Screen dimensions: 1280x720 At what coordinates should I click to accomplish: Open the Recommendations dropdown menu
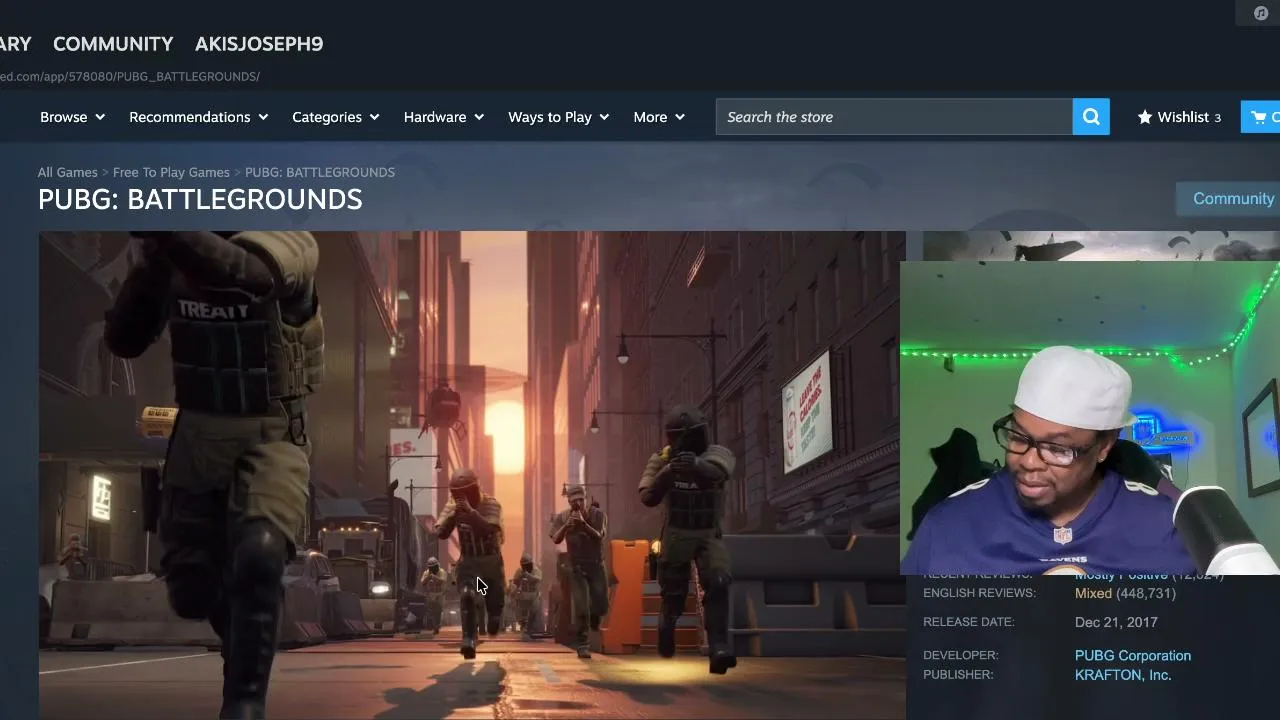tap(199, 117)
